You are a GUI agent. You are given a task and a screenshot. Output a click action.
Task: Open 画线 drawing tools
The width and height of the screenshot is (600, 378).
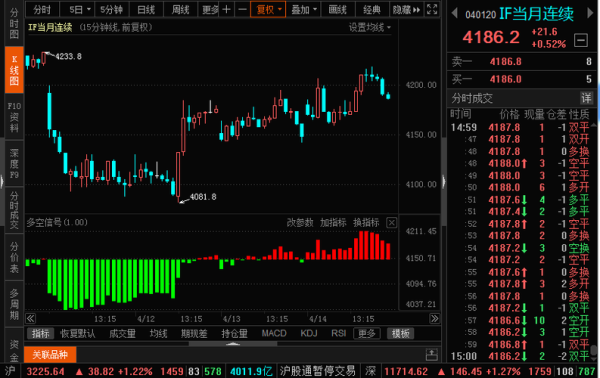pyautogui.click(x=338, y=10)
